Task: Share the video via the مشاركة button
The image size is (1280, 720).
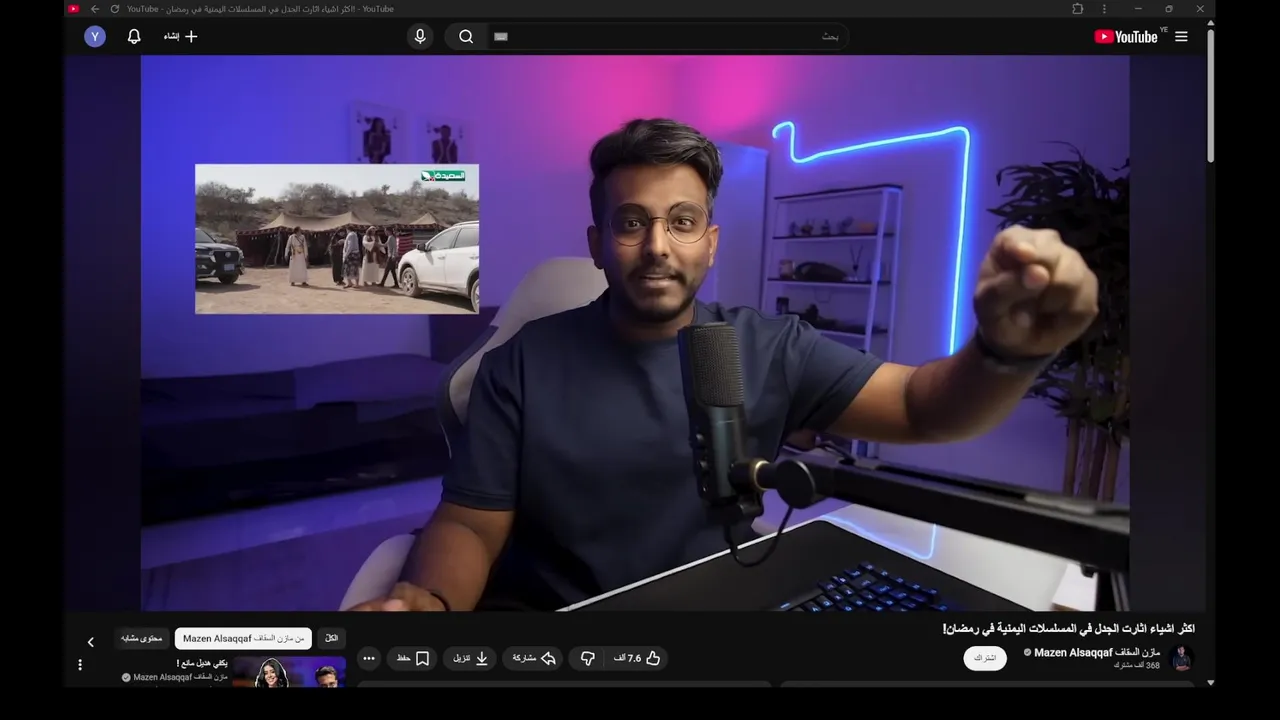Action: pos(533,658)
